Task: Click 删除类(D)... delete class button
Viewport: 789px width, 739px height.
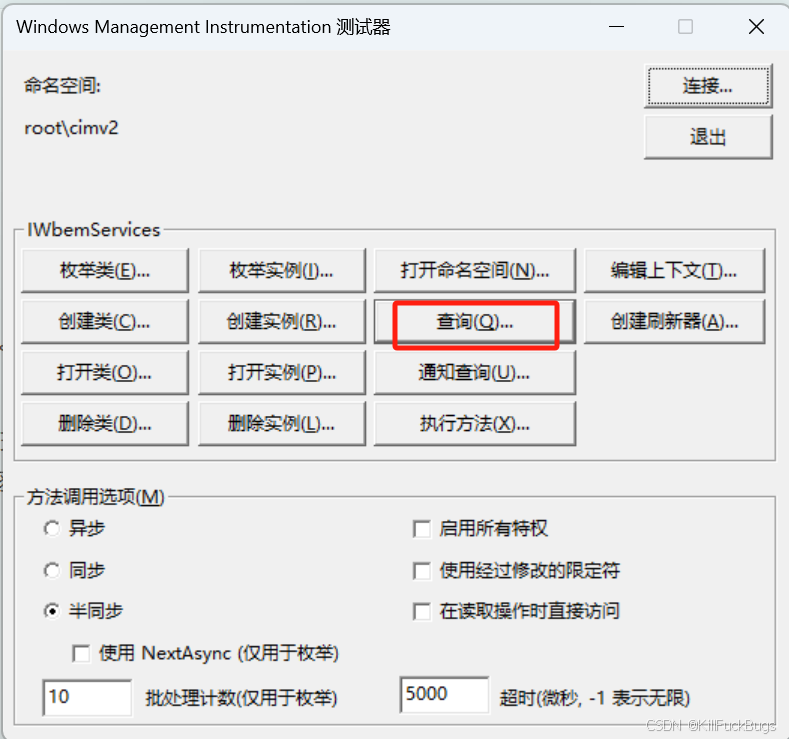Action: [x=105, y=424]
